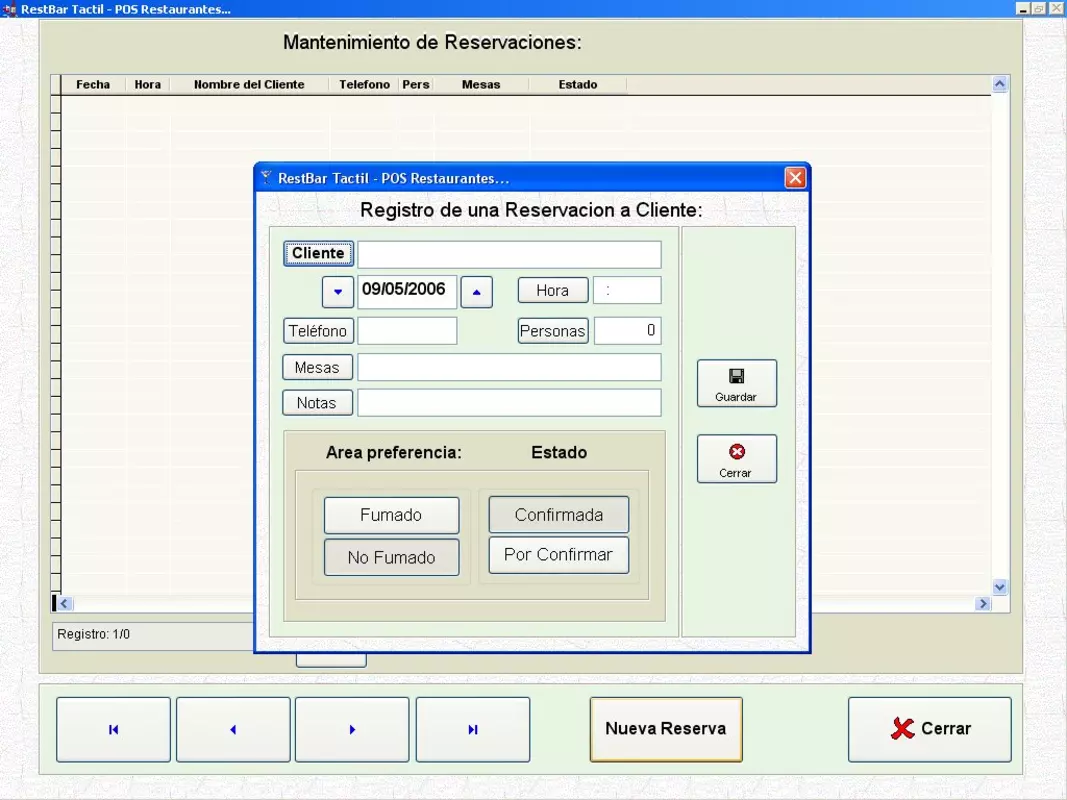
Task: Focus the Notas input field
Action: [509, 403]
